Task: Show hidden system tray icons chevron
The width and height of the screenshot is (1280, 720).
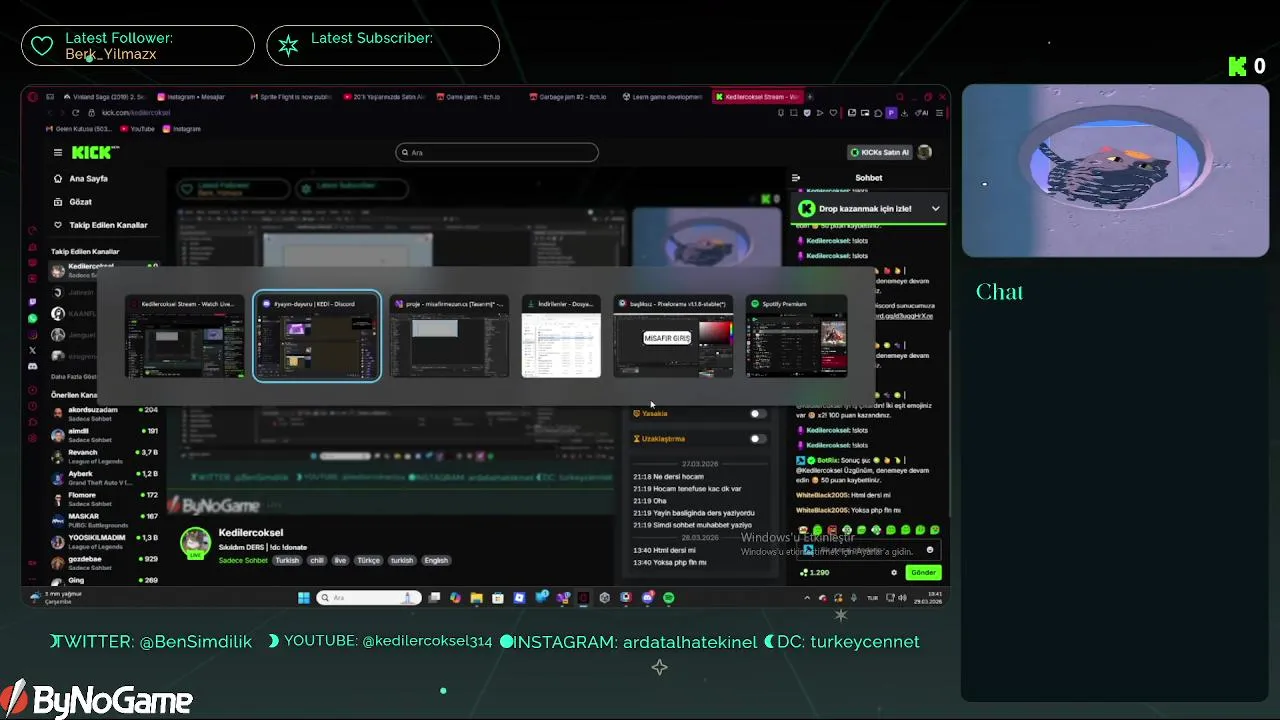Action: pyautogui.click(x=807, y=598)
